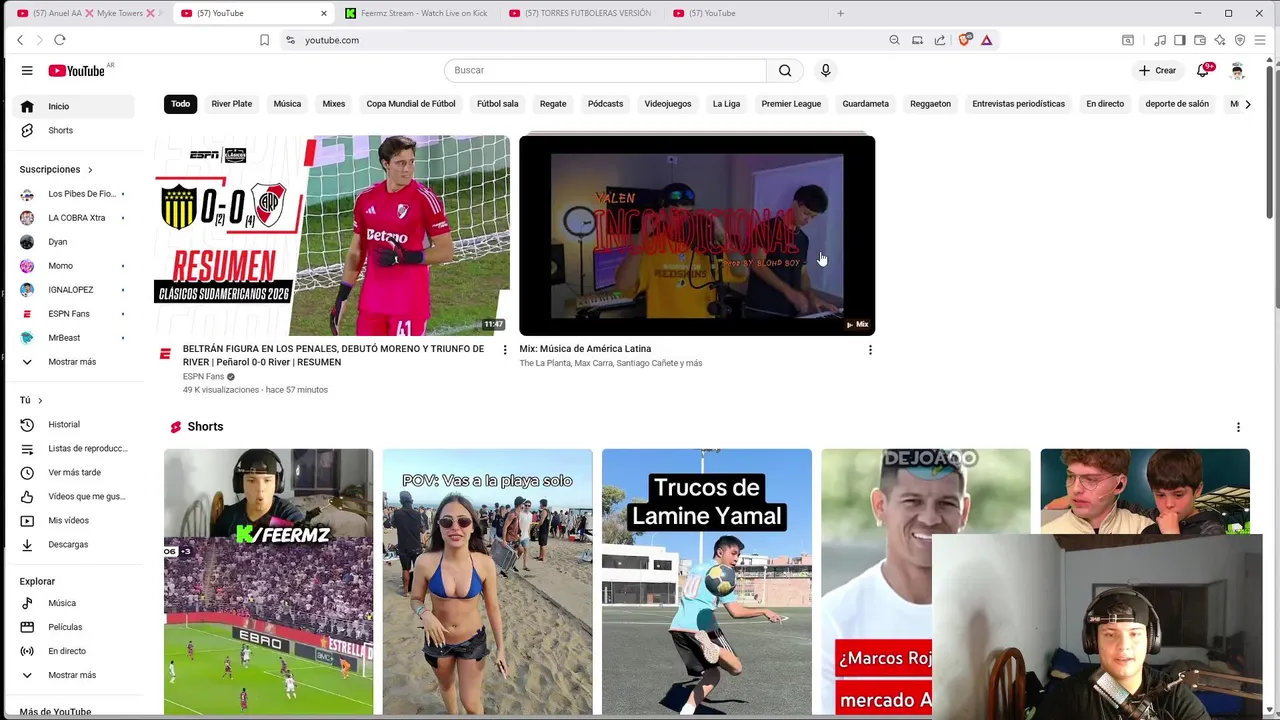Open the music playlist toolbar icon
Image resolution: width=1280 pixels, height=720 pixels.
[x=1160, y=40]
